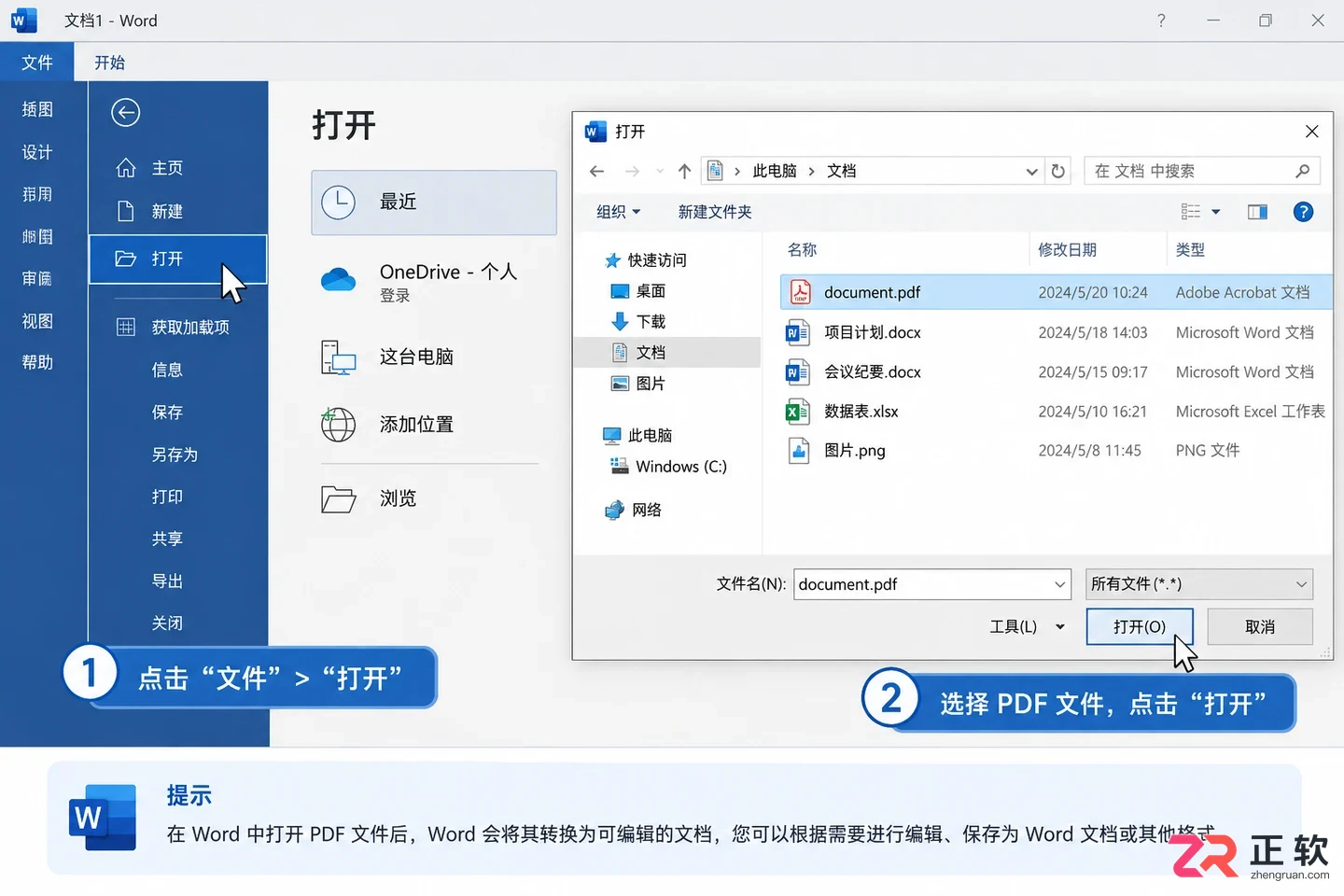Image resolution: width=1344 pixels, height=896 pixels.
Task: Expand the 文件名 combo box arrow
Action: 1059,584
